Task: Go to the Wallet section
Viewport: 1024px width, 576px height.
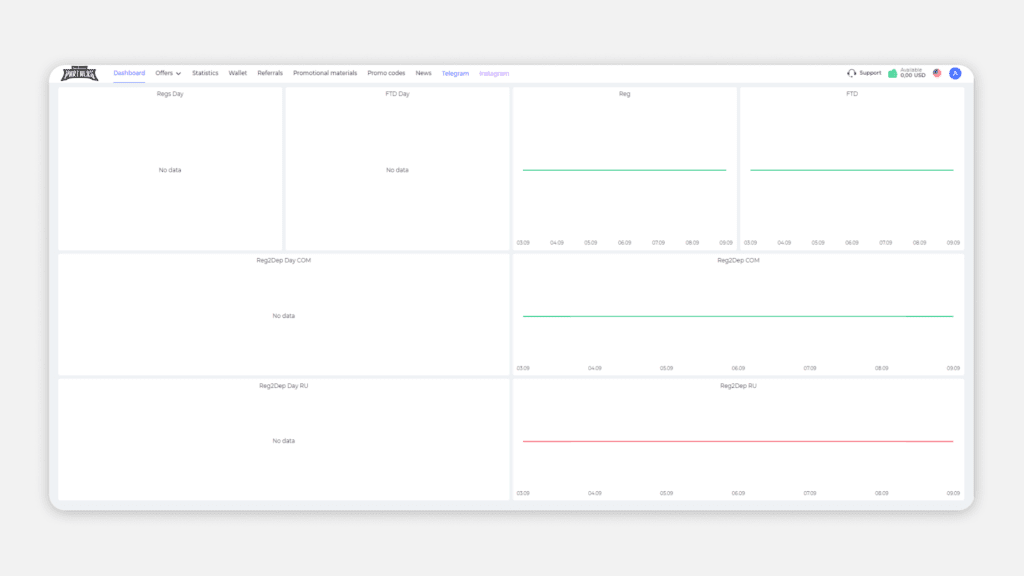Action: pos(238,73)
